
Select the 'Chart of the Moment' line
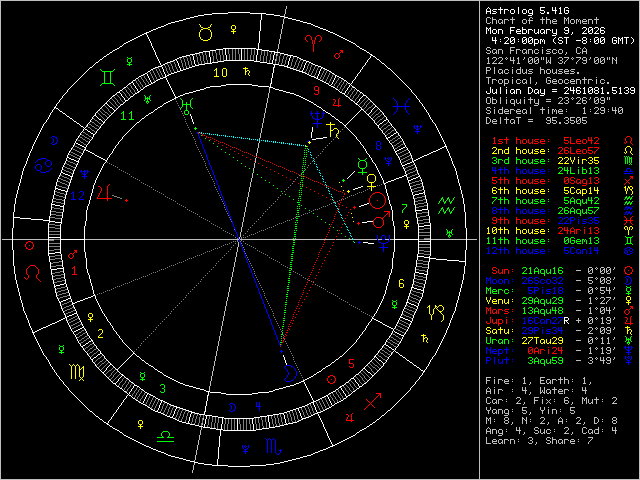click(542, 21)
